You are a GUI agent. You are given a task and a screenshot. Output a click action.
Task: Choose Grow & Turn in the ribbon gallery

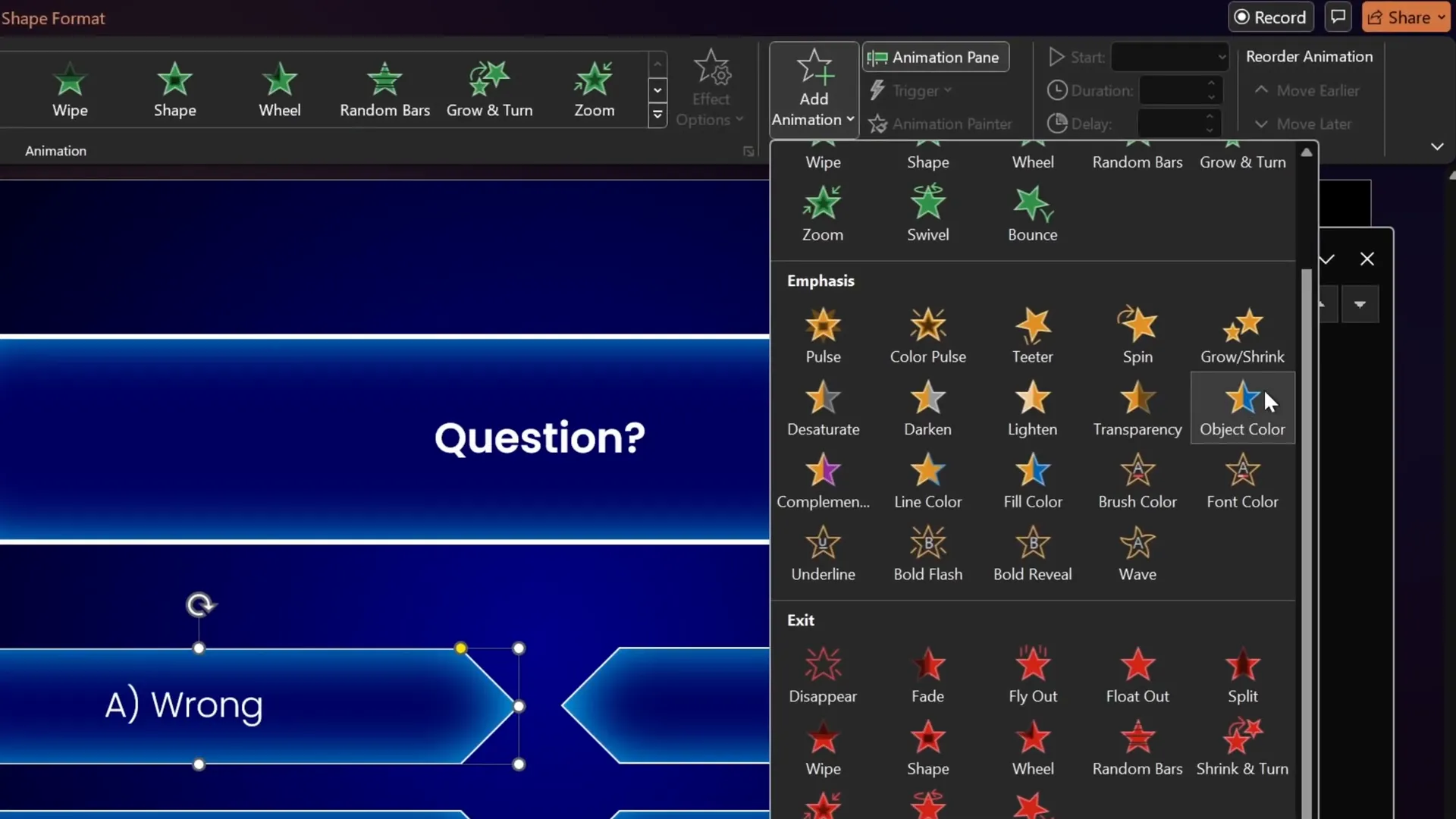pos(489,89)
